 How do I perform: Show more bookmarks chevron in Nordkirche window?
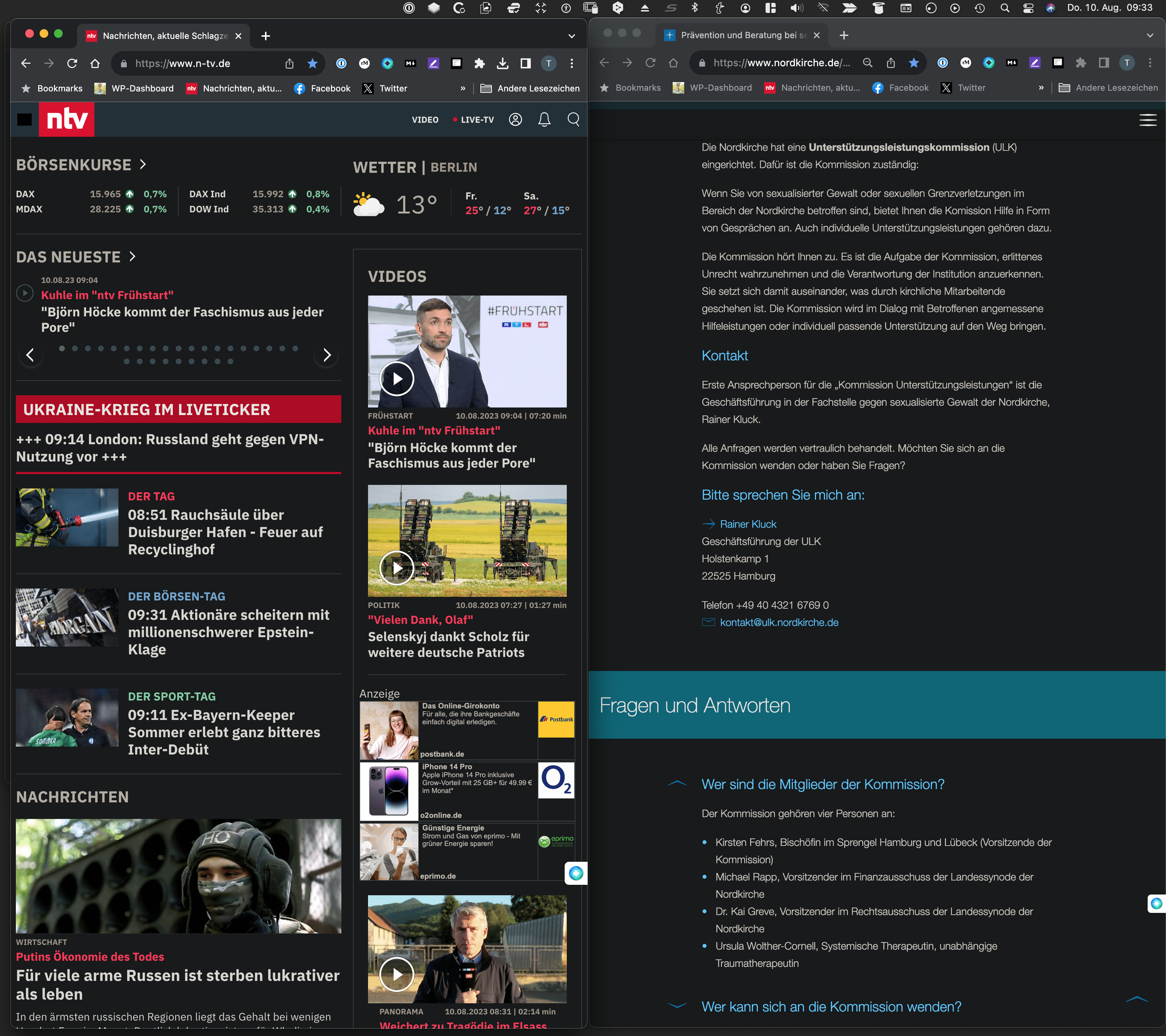[x=1041, y=88]
